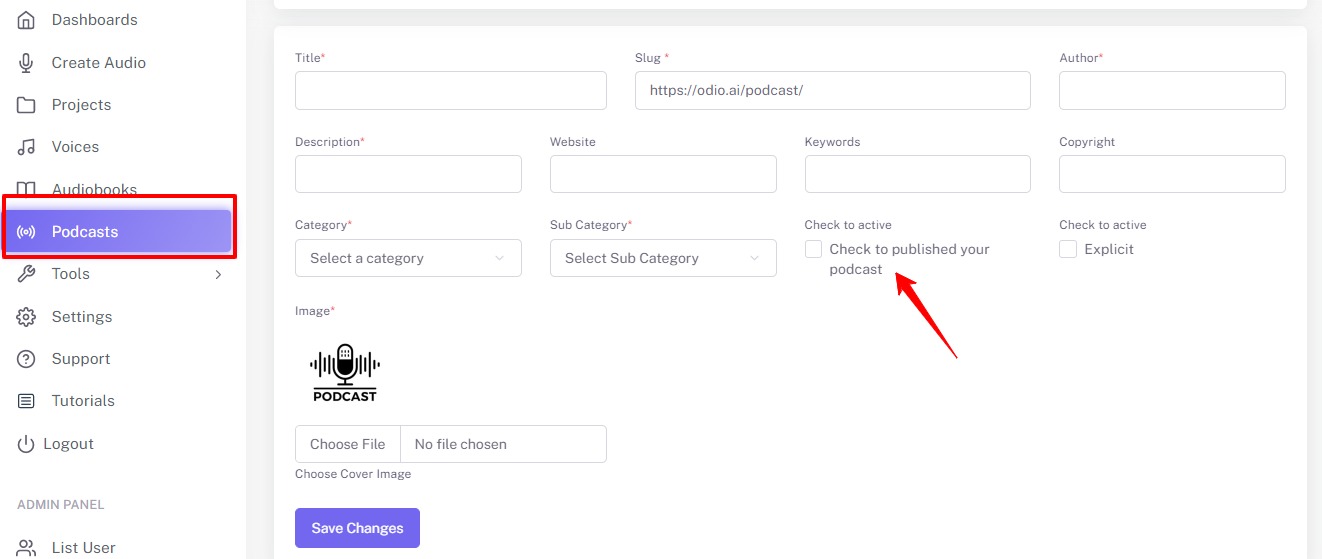Click the Save Changes button
The height and width of the screenshot is (559, 1322).
coord(357,528)
